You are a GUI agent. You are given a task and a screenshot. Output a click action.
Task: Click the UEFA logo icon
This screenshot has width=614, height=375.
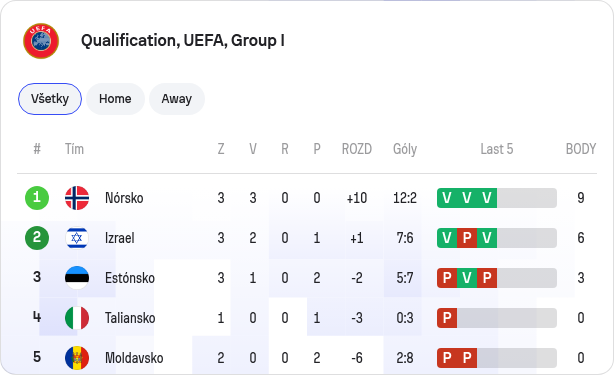(41, 41)
